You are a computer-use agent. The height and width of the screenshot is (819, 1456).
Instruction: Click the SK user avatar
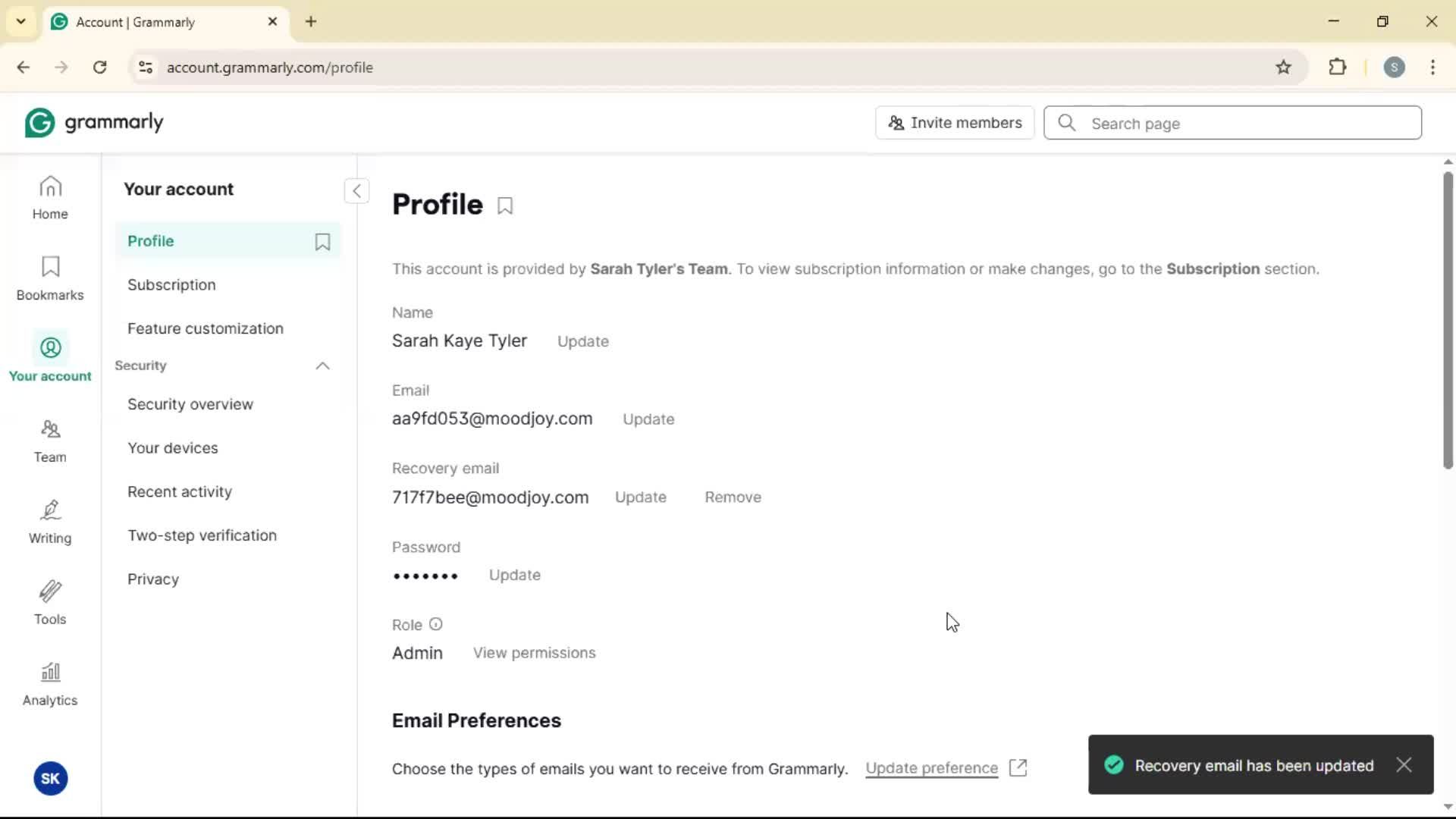[x=50, y=778]
